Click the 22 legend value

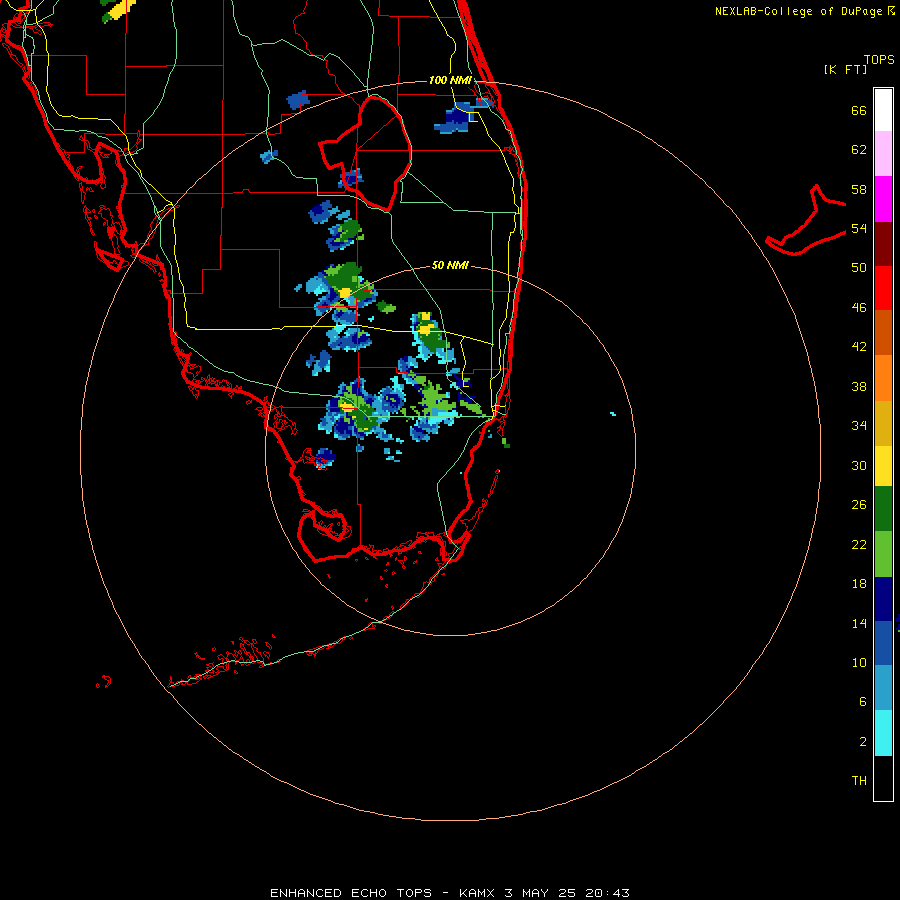pyautogui.click(x=859, y=544)
